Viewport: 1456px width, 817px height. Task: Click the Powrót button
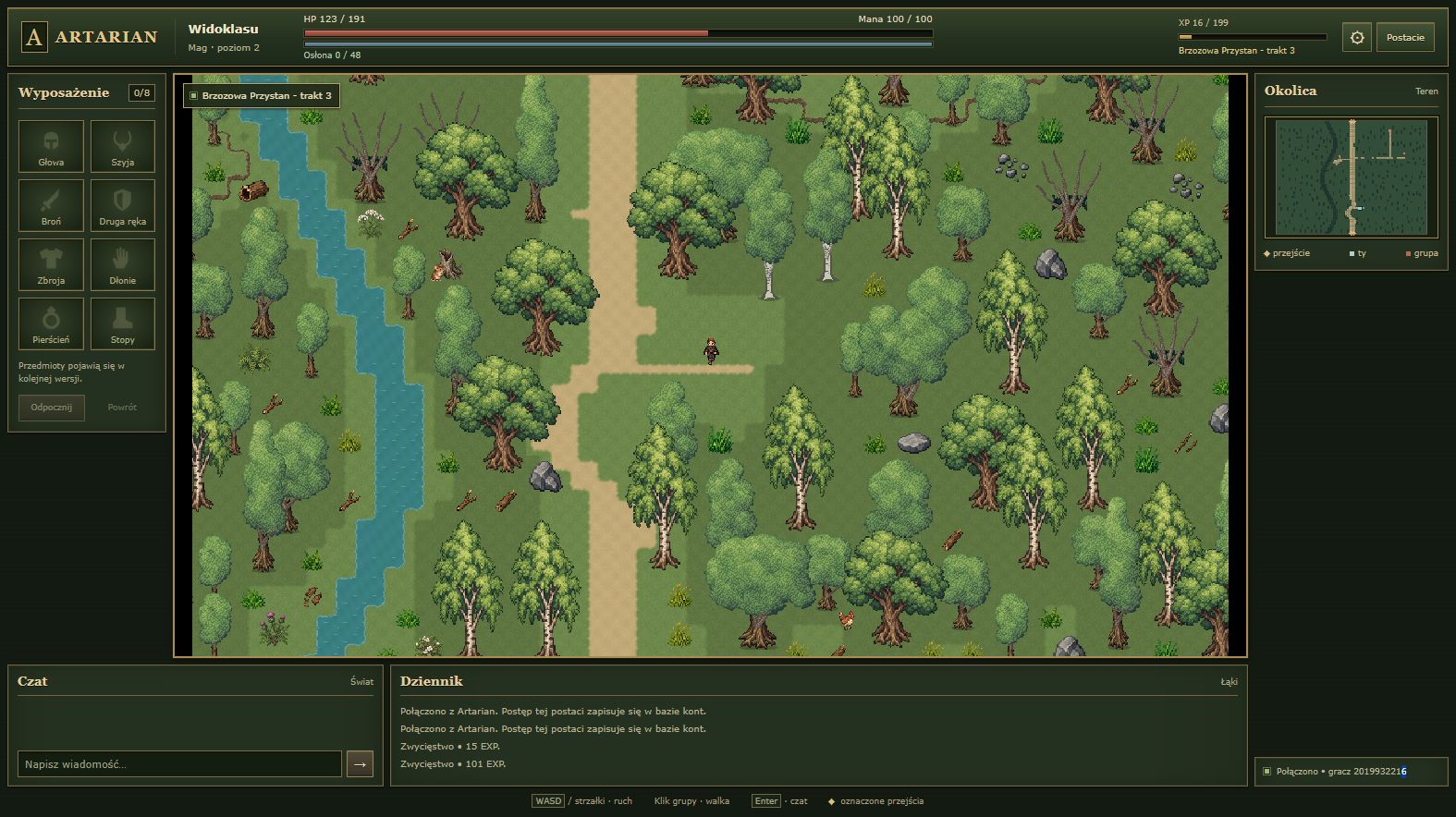(x=122, y=408)
